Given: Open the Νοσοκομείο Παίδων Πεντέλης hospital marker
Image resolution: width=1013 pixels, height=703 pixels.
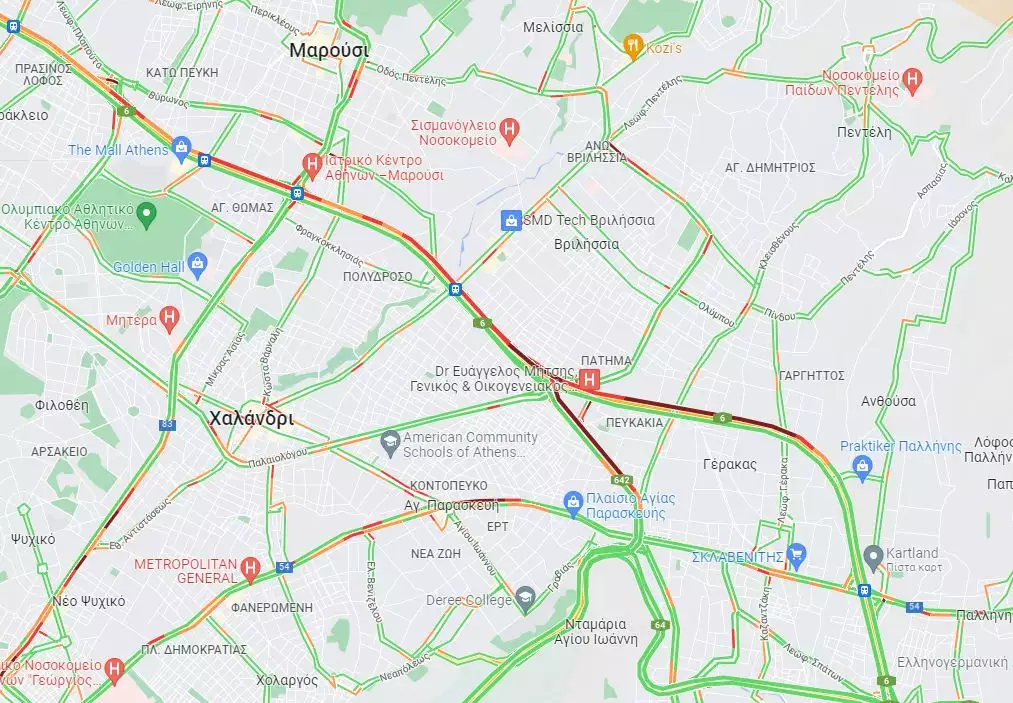Looking at the screenshot, I should (x=912, y=81).
